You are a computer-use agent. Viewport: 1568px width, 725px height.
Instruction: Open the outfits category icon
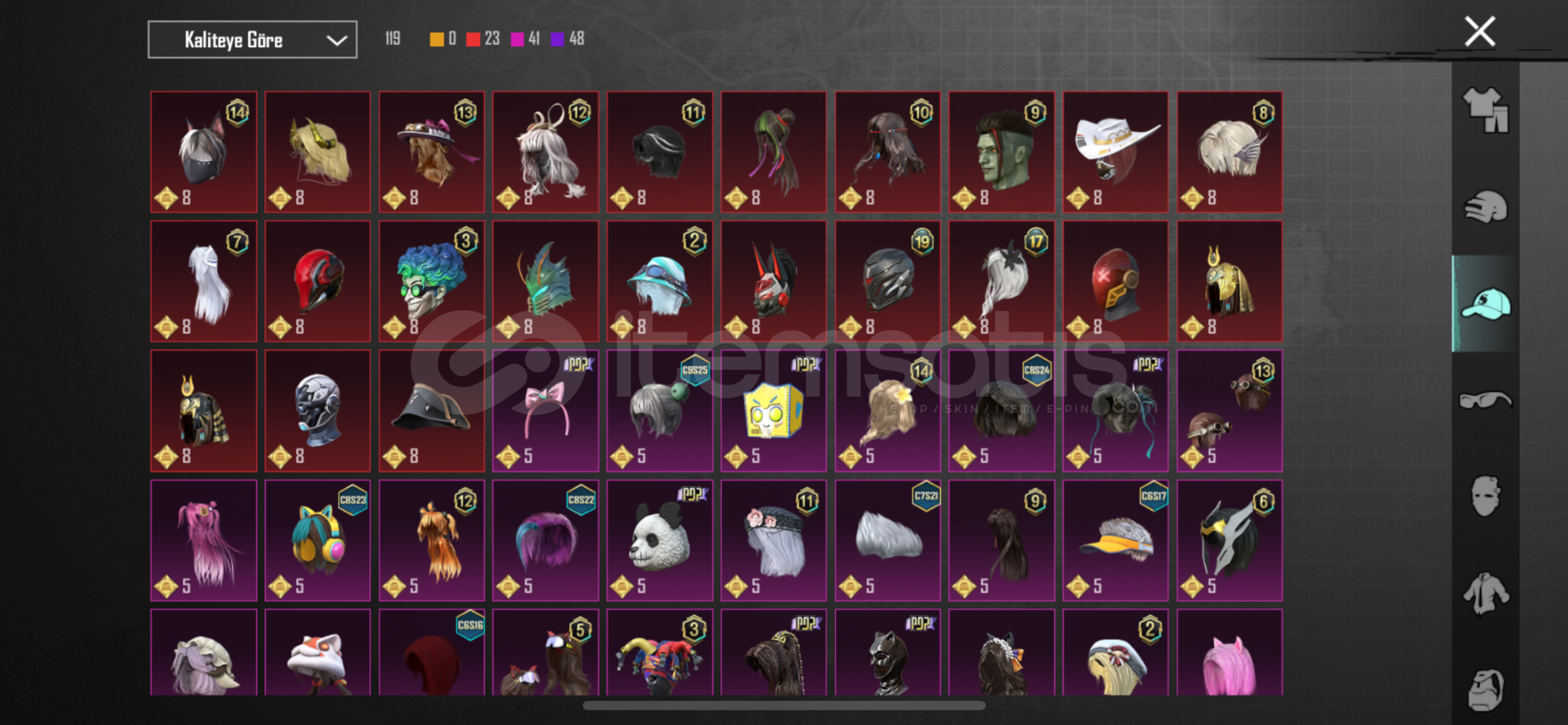click(x=1485, y=109)
